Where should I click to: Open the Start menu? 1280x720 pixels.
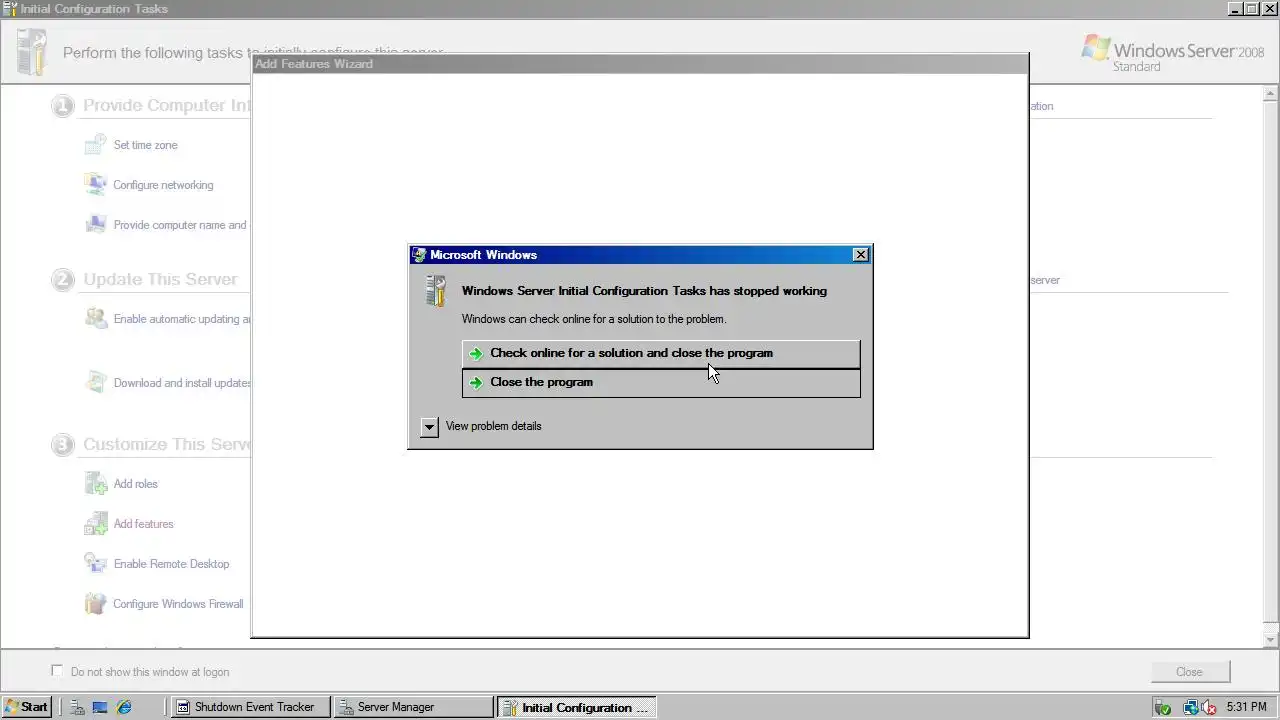(x=25, y=707)
